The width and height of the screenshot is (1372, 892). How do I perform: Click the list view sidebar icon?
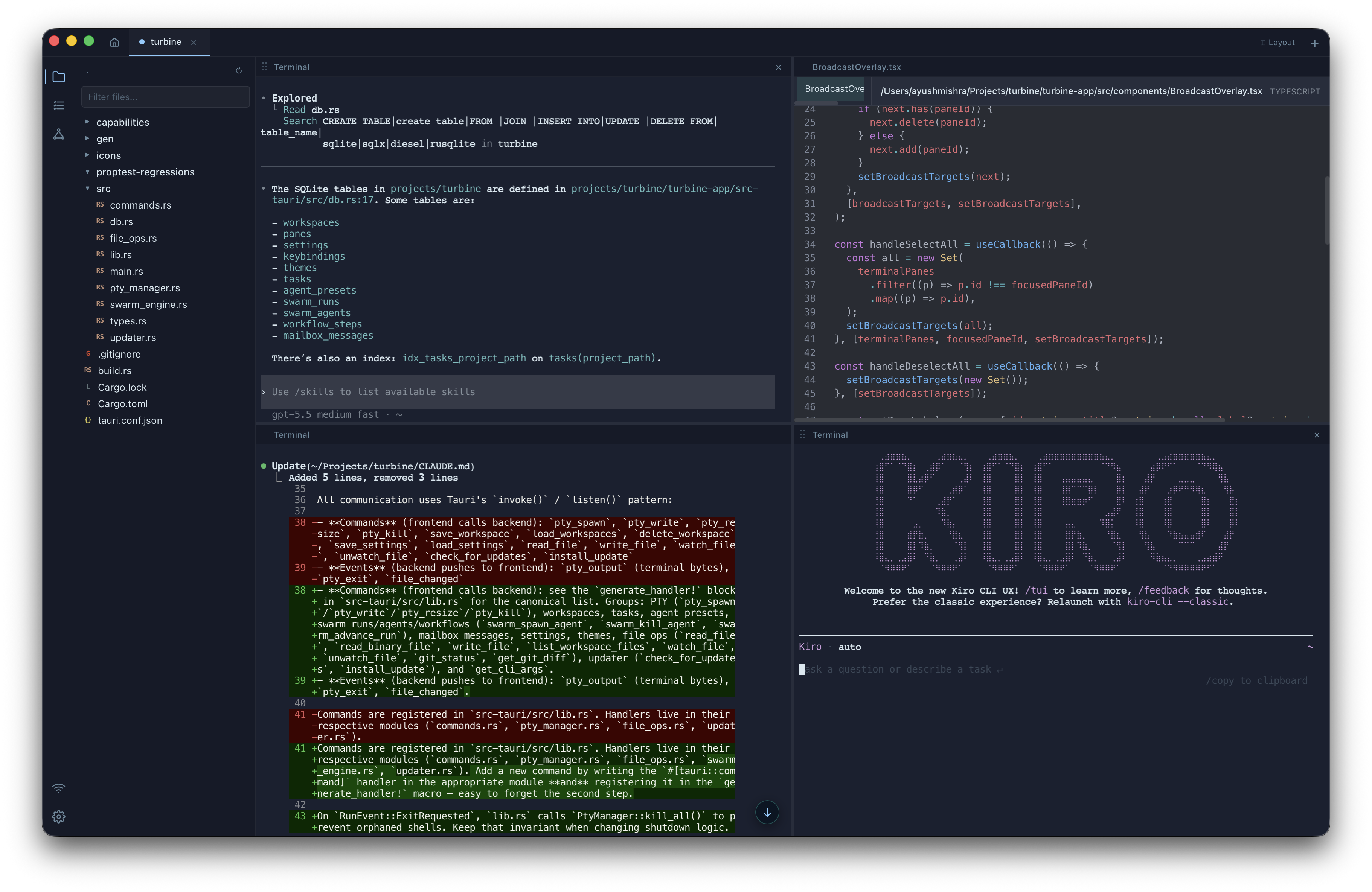coord(59,105)
